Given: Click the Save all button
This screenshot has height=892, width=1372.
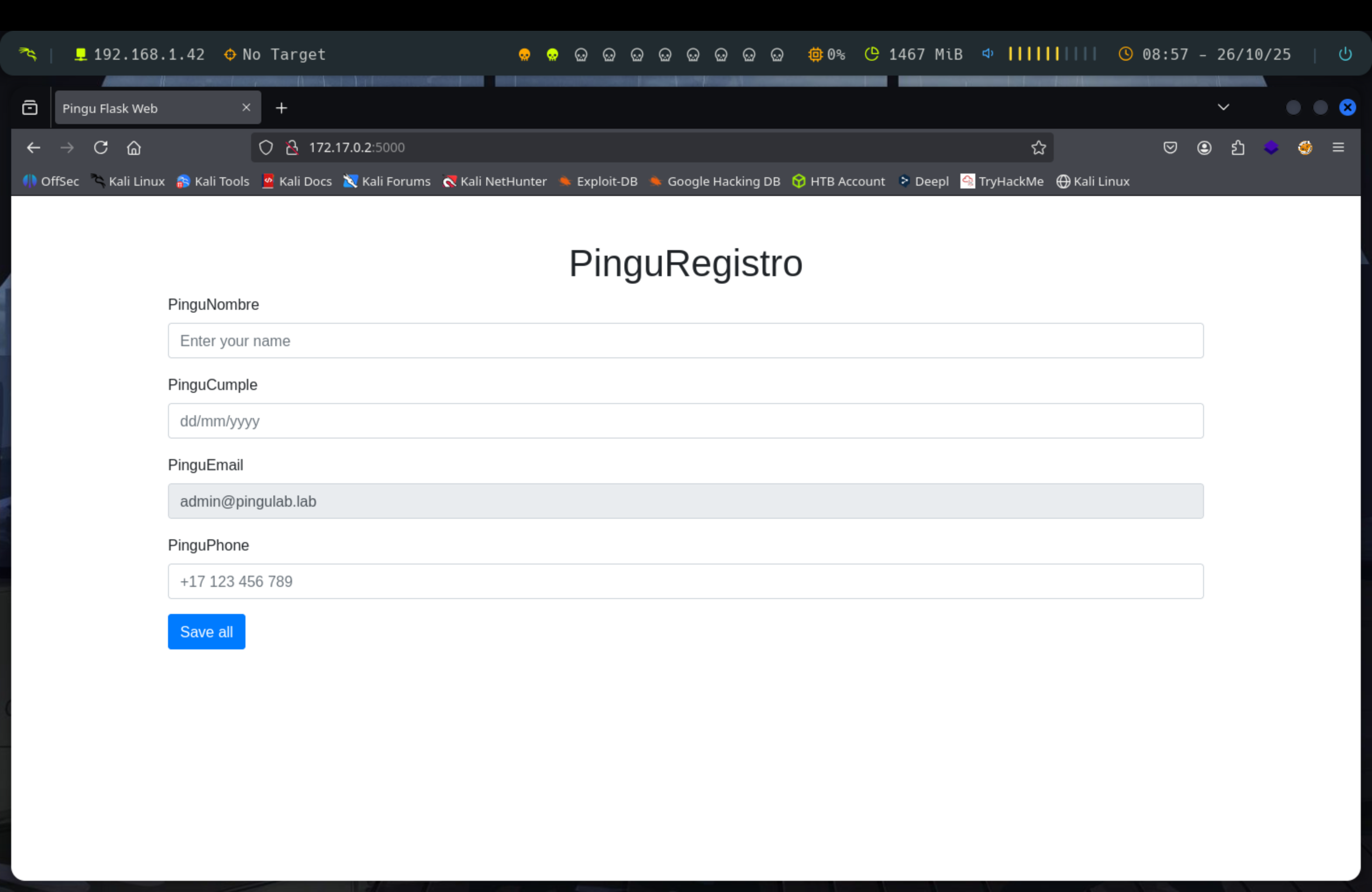Looking at the screenshot, I should pyautogui.click(x=206, y=632).
